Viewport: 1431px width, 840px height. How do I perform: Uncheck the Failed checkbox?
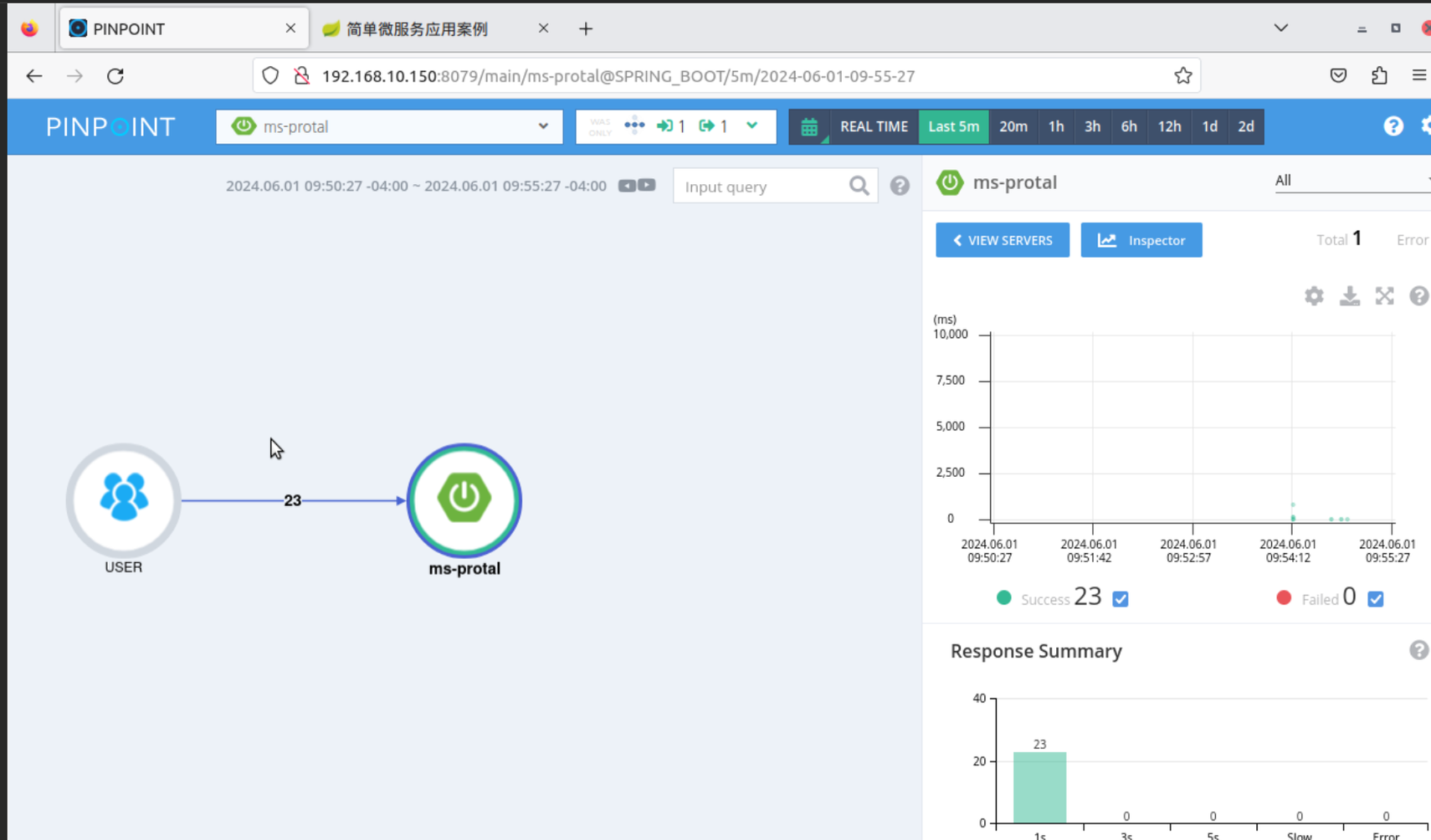[1375, 599]
